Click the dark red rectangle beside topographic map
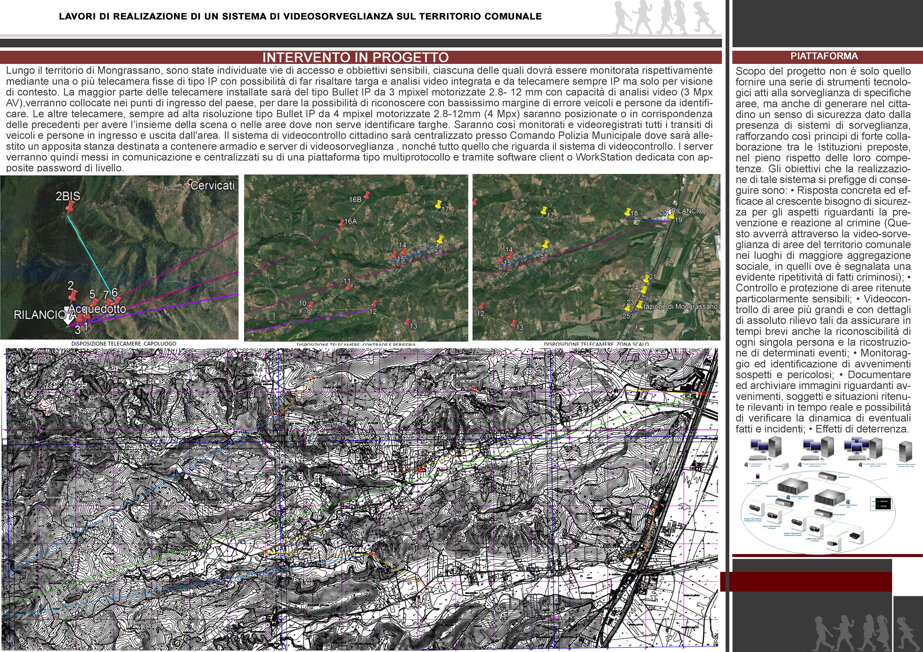The width and height of the screenshot is (923, 652). click(806, 581)
